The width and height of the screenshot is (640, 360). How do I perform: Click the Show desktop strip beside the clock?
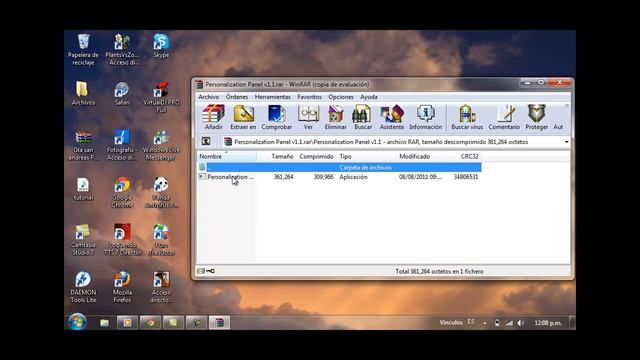click(572, 322)
